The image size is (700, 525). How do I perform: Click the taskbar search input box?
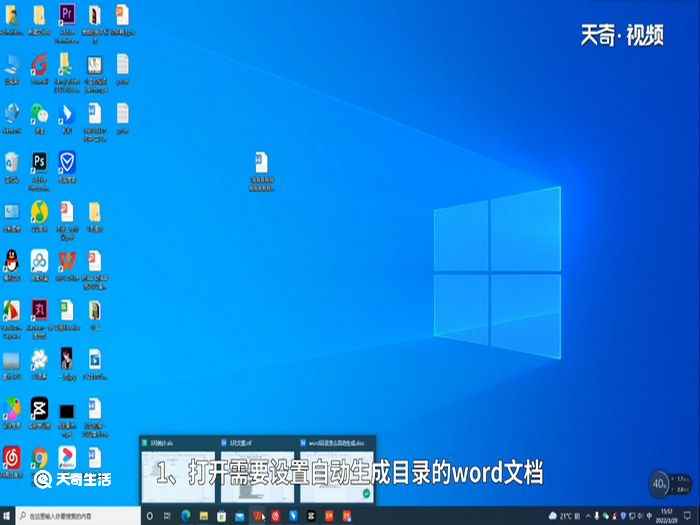[x=80, y=516]
